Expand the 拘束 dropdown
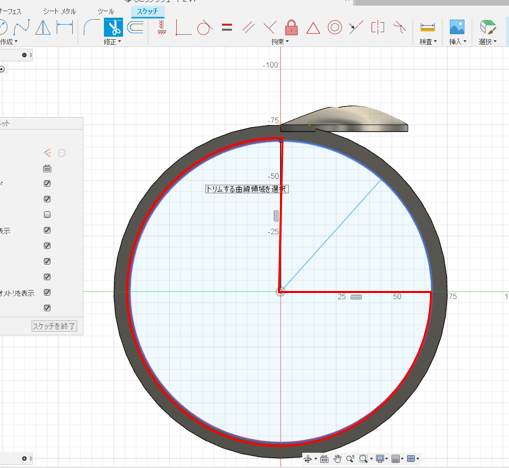The width and height of the screenshot is (509, 468). pyautogui.click(x=280, y=42)
